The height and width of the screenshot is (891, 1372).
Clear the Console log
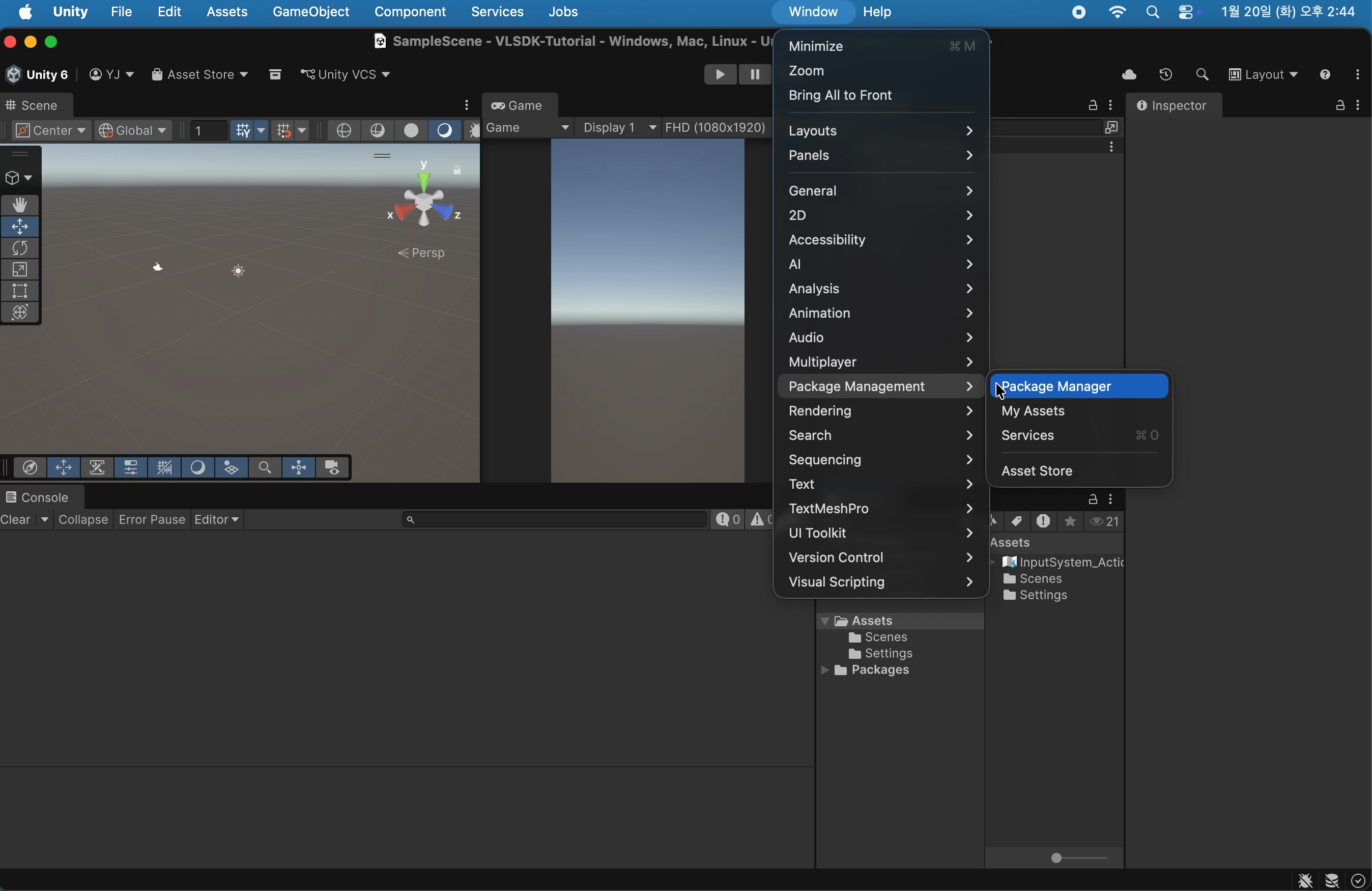tap(16, 520)
